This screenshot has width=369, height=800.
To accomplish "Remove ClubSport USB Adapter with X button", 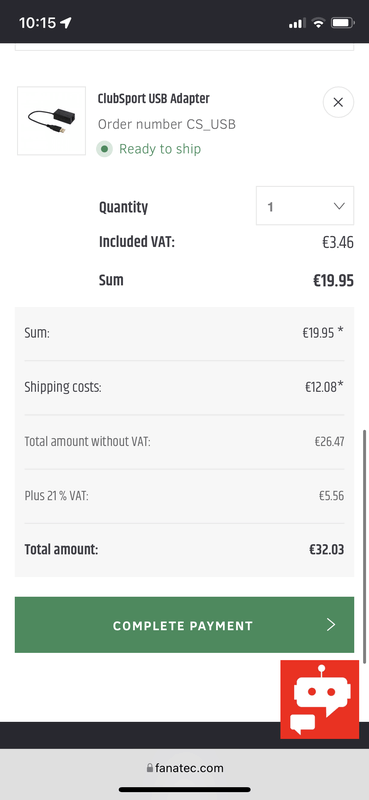I will click(x=338, y=103).
